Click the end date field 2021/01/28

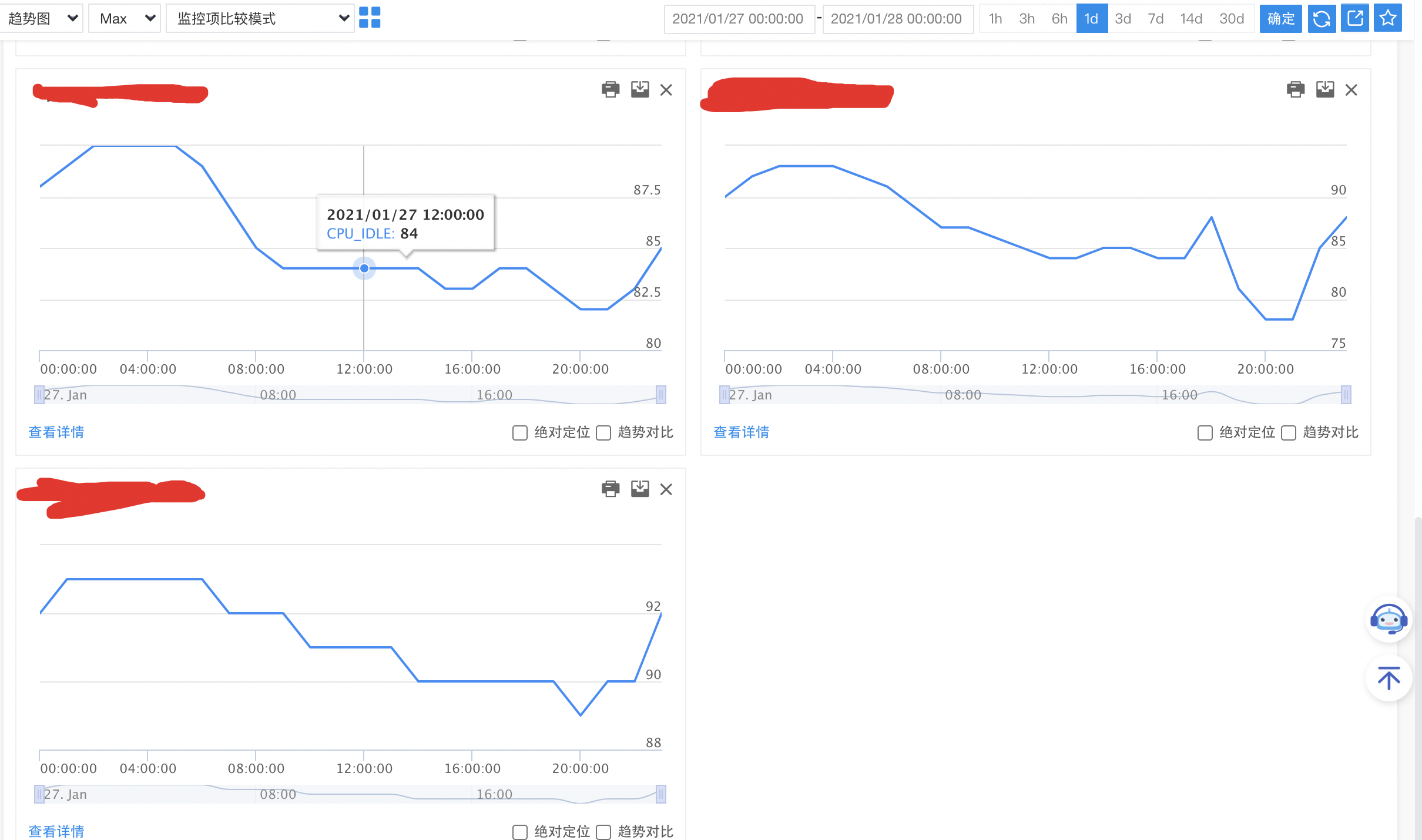point(897,18)
